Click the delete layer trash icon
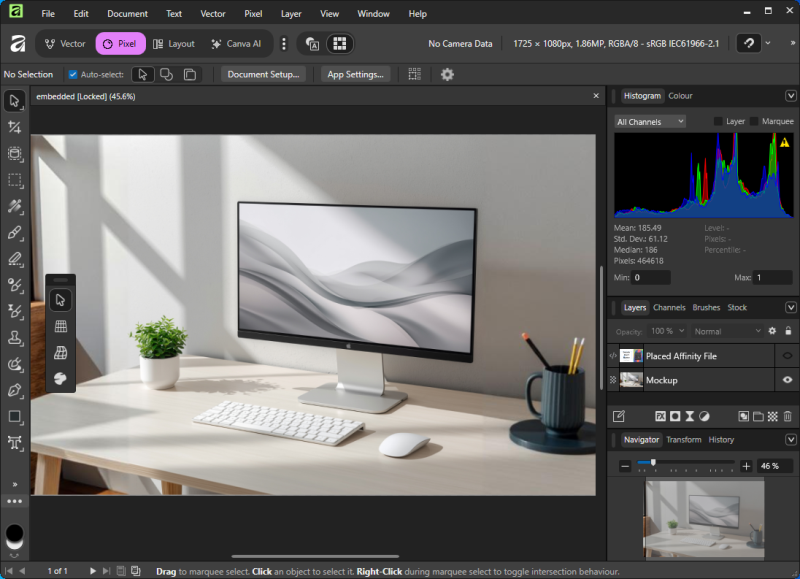The width and height of the screenshot is (800, 579). tap(787, 416)
